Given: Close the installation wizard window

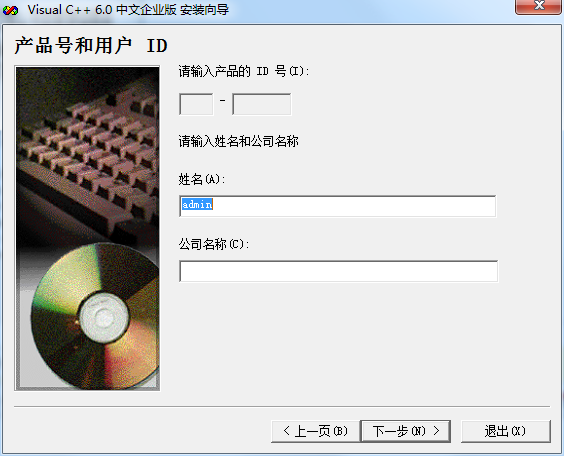Looking at the screenshot, I should pyautogui.click(x=538, y=6).
